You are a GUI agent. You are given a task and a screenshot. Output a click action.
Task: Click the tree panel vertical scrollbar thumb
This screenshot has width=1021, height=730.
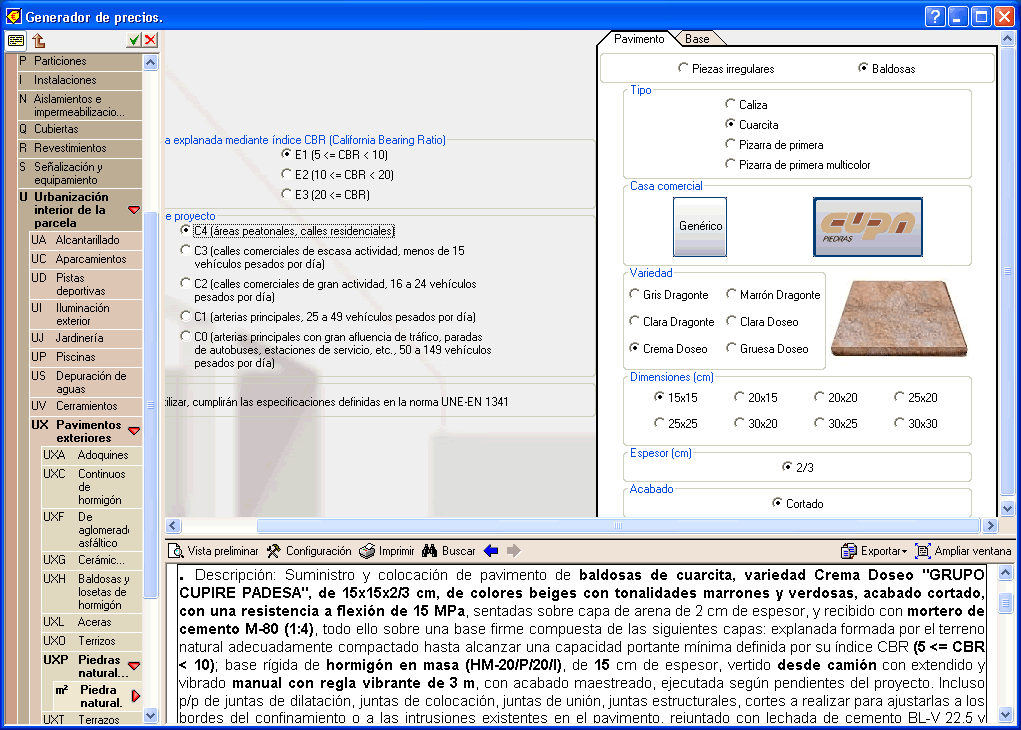[x=150, y=405]
